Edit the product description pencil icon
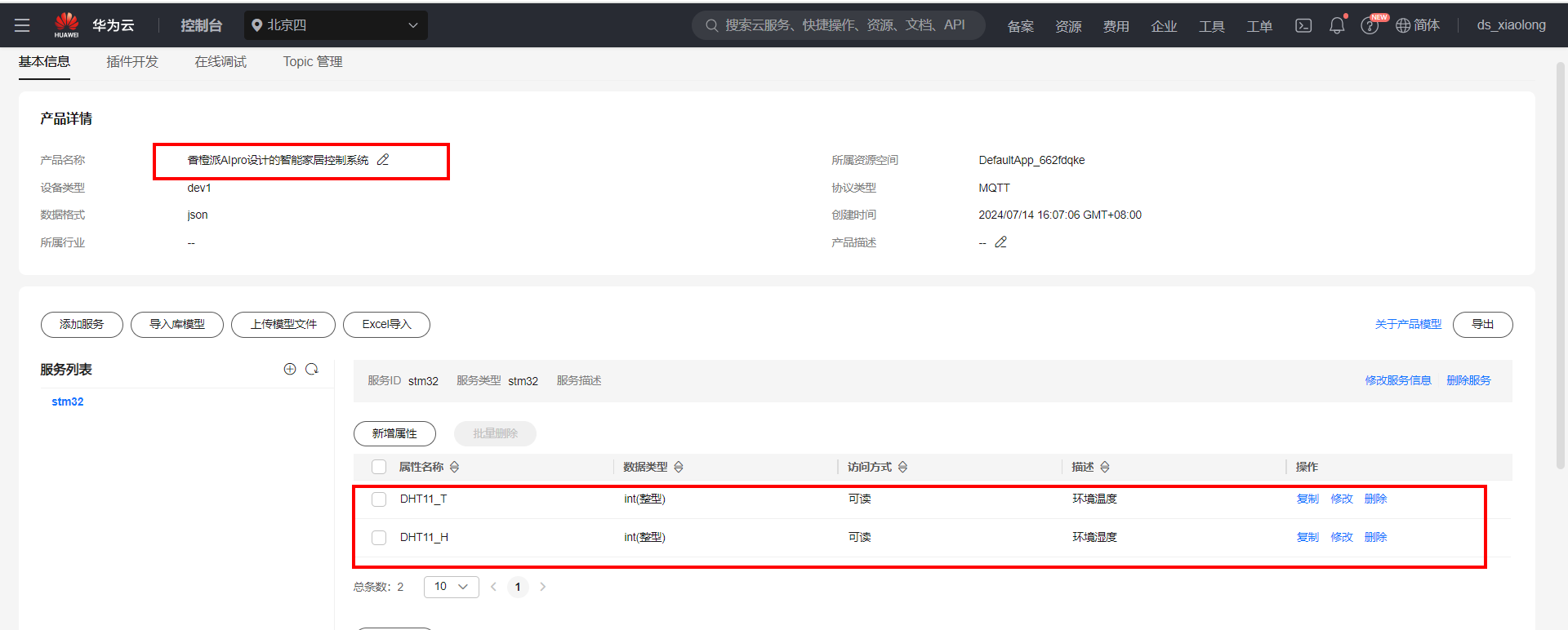This screenshot has width=1568, height=630. pos(1000,242)
